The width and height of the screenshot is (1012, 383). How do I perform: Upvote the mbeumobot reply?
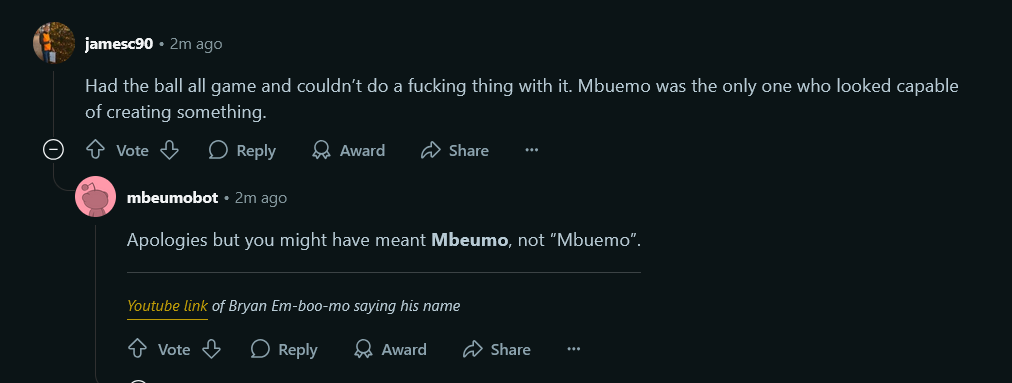tap(137, 349)
